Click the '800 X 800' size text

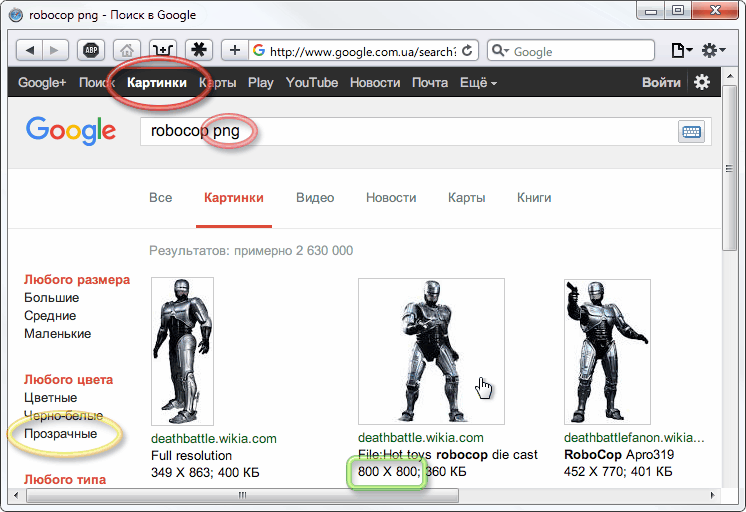[388, 472]
